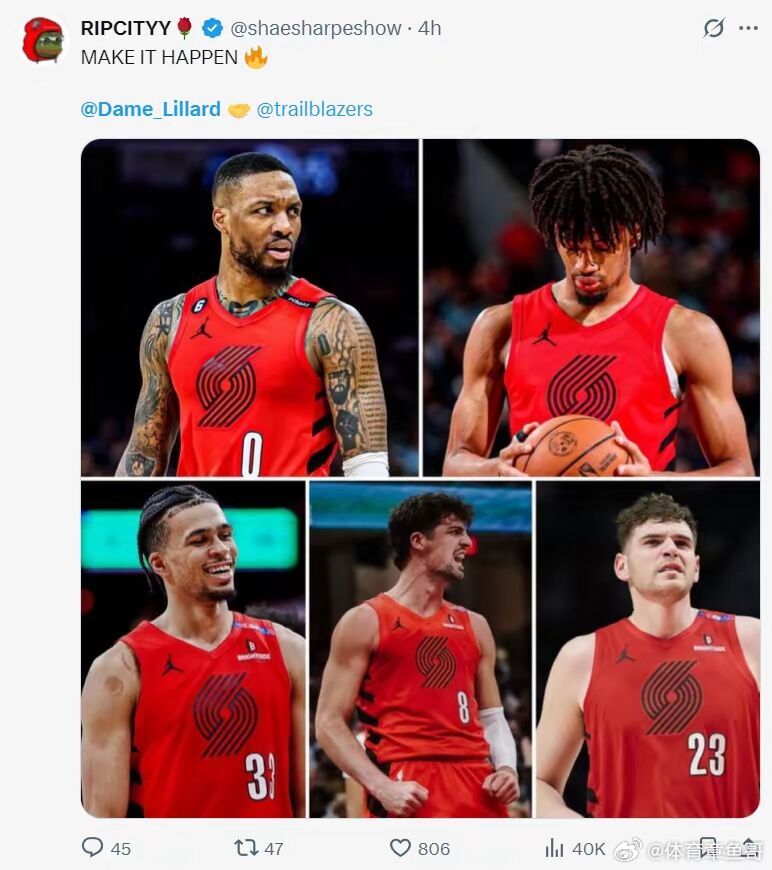Viewport: 772px width, 870px height.
Task: Open the number 33 jersey photo
Action: (x=193, y=649)
